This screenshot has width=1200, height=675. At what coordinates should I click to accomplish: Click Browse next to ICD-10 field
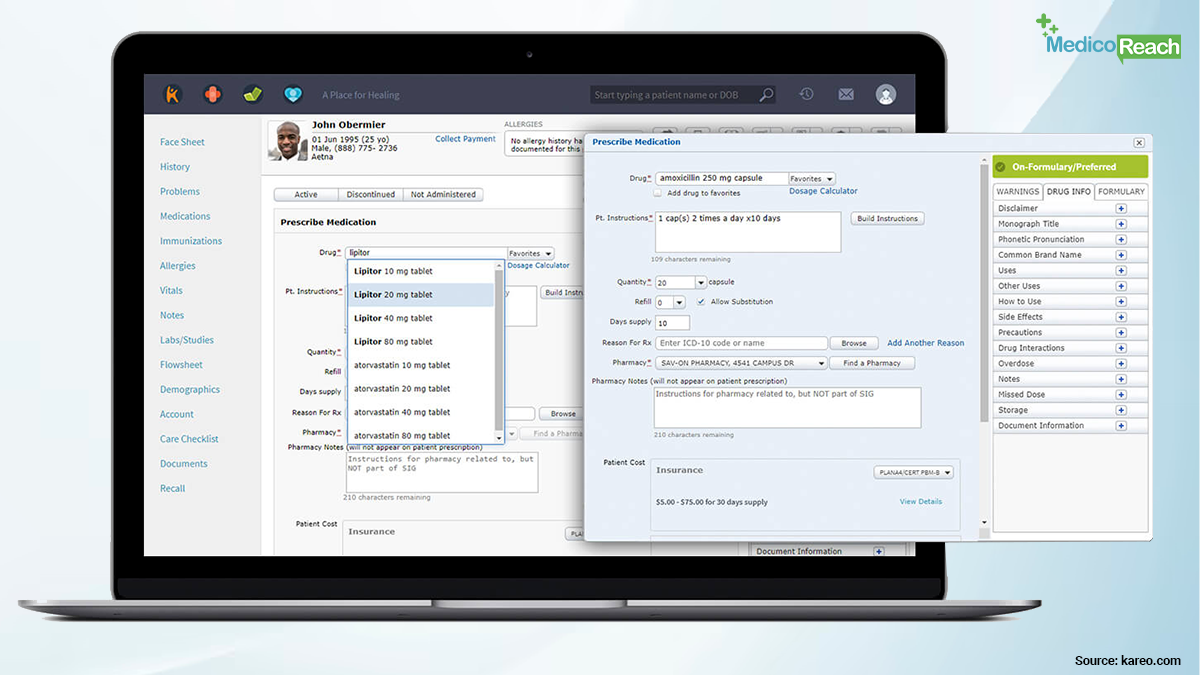pyautogui.click(x=854, y=343)
